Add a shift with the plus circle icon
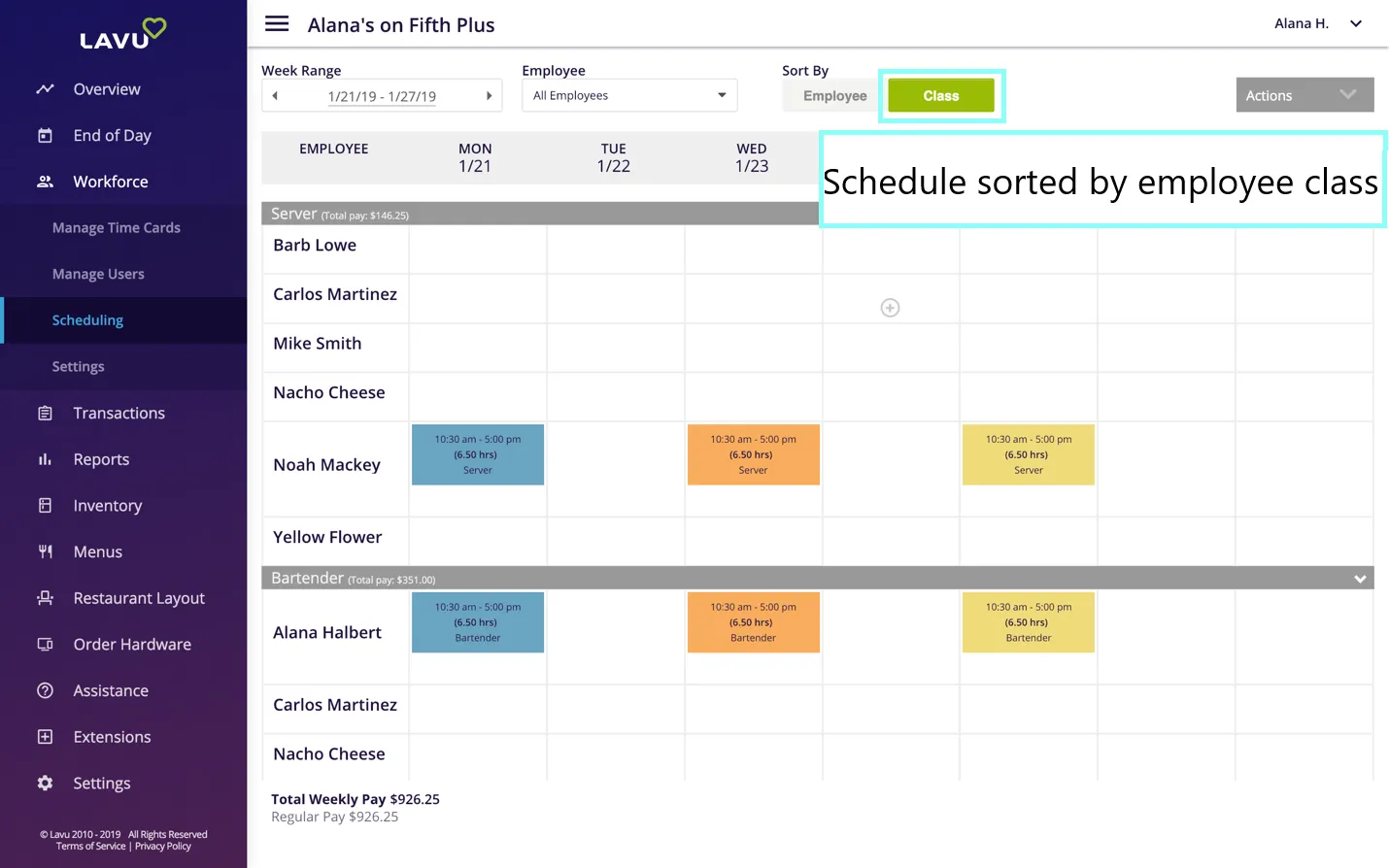The width and height of the screenshot is (1389, 868). coord(890,308)
